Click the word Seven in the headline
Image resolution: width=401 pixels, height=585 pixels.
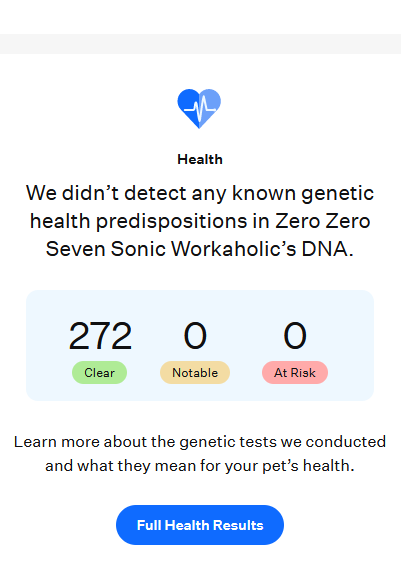(x=76, y=249)
